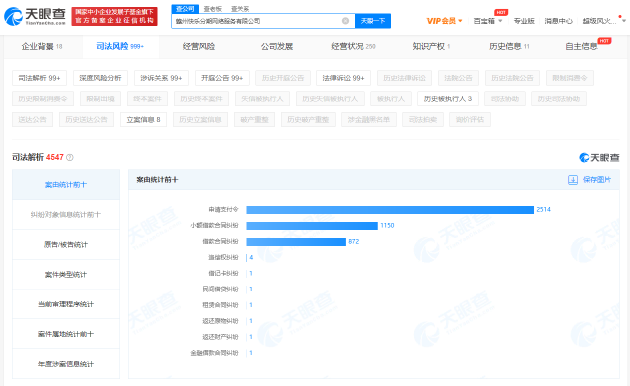Select 当前审理程序统计 in the side menu
The height and width of the screenshot is (386, 630).
tap(66, 304)
